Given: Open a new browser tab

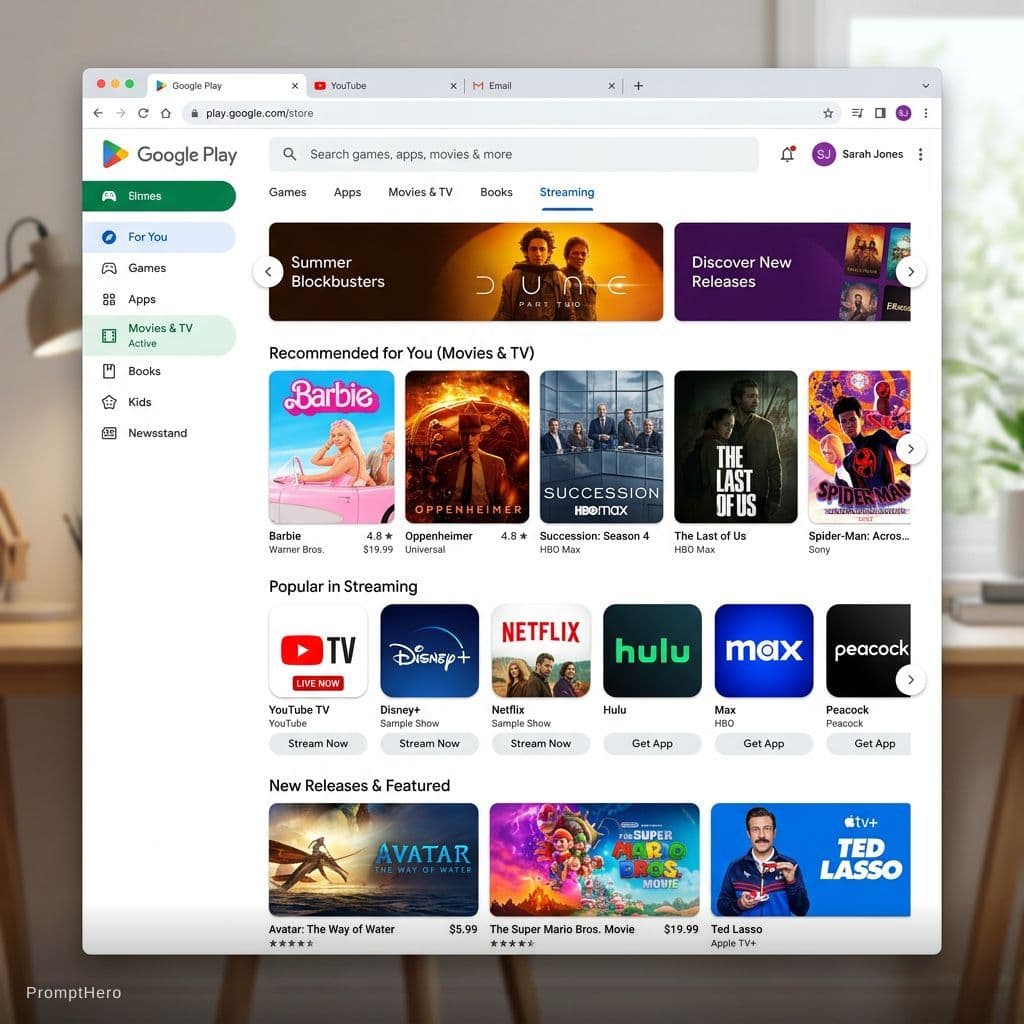Looking at the screenshot, I should point(639,86).
